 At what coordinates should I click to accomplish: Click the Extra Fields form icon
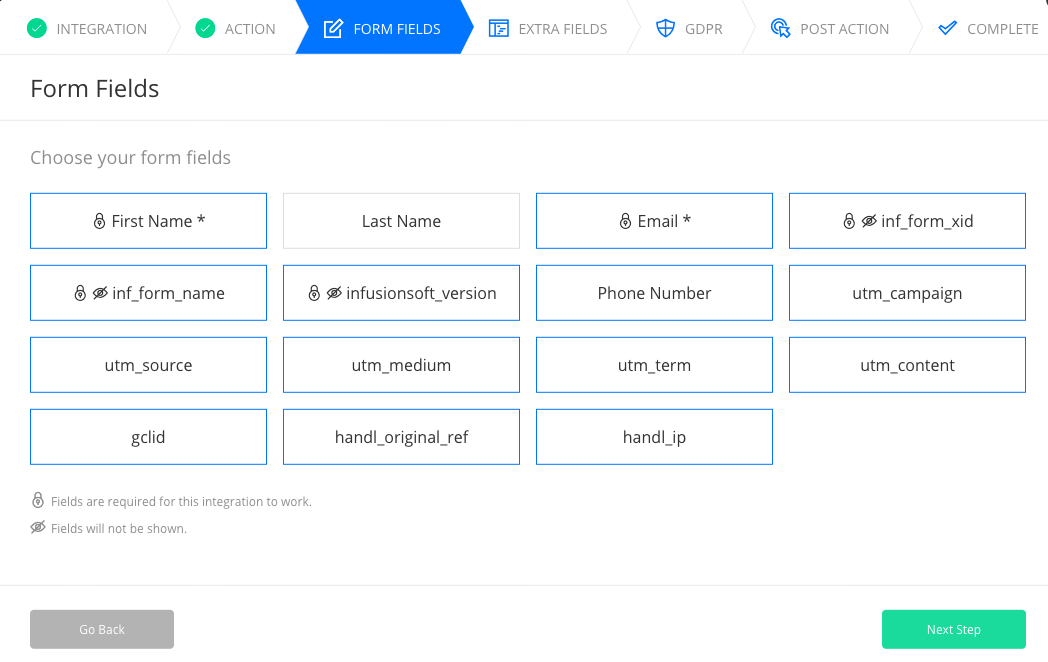point(499,29)
